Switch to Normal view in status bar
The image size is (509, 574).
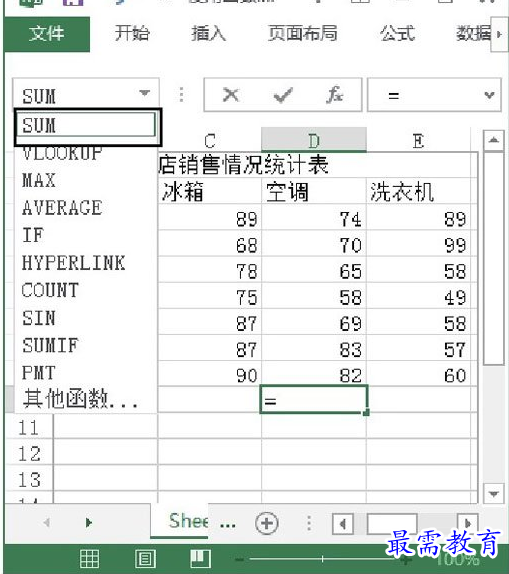pyautogui.click(x=89, y=559)
